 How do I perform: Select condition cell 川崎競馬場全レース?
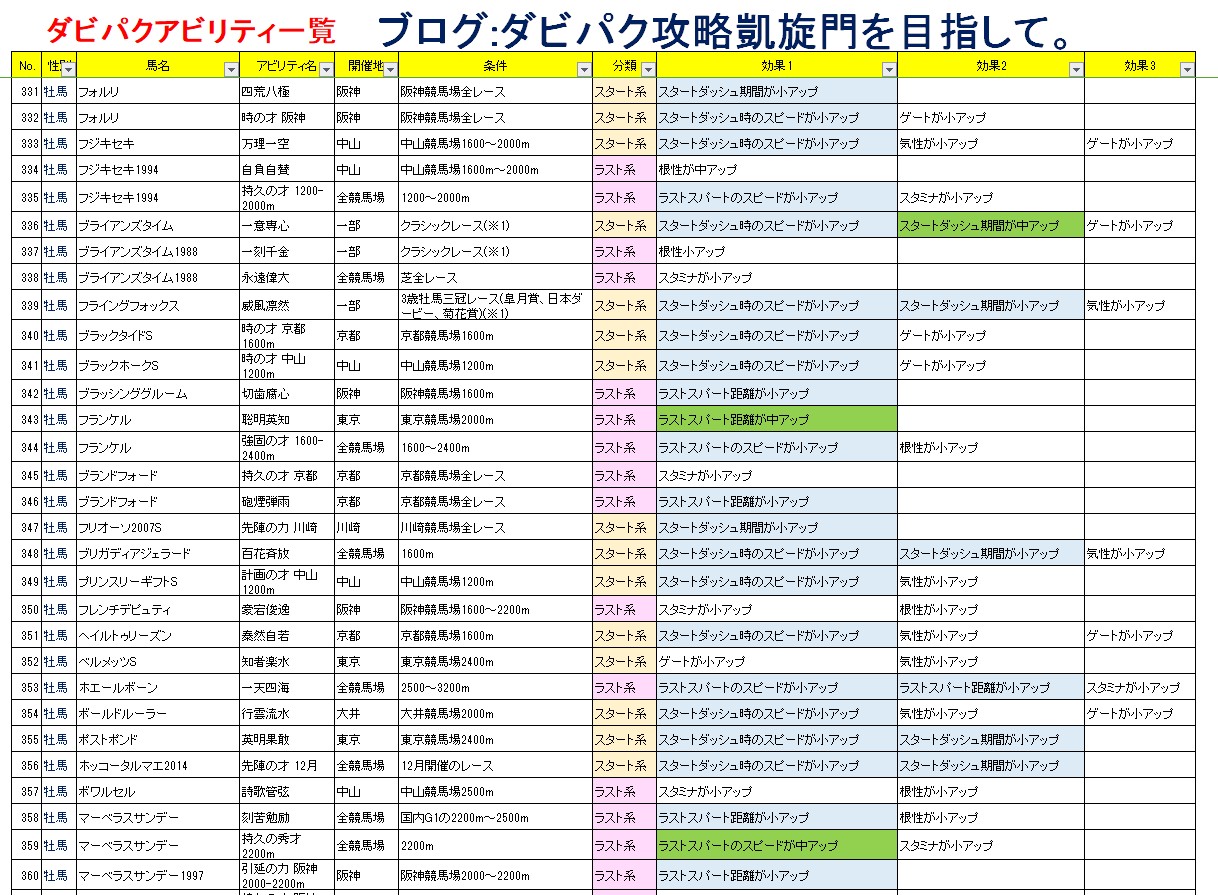(494, 527)
